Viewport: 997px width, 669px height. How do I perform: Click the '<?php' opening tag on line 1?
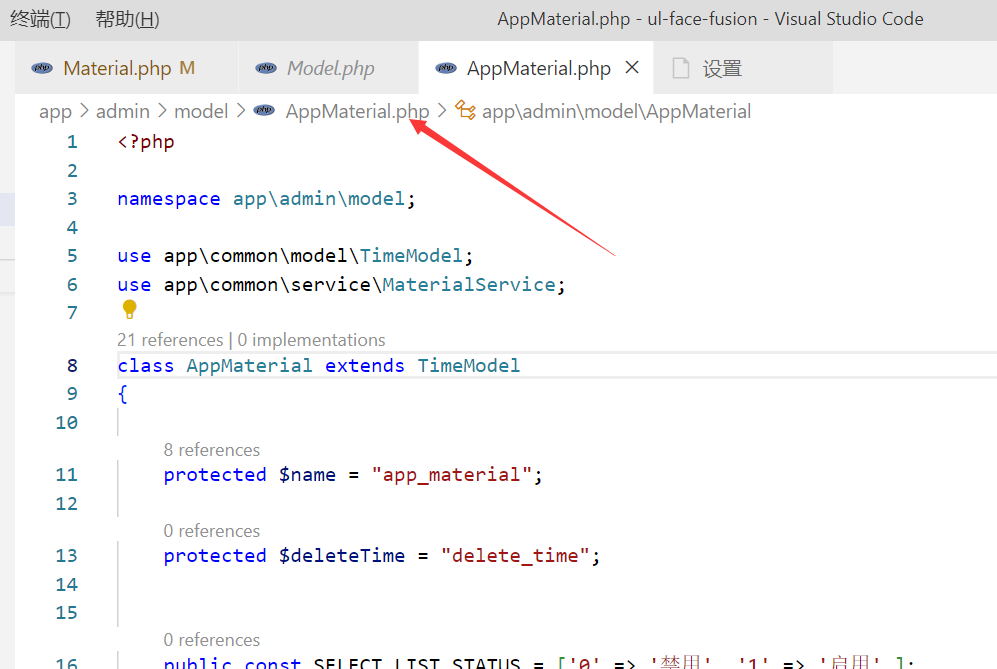146,142
